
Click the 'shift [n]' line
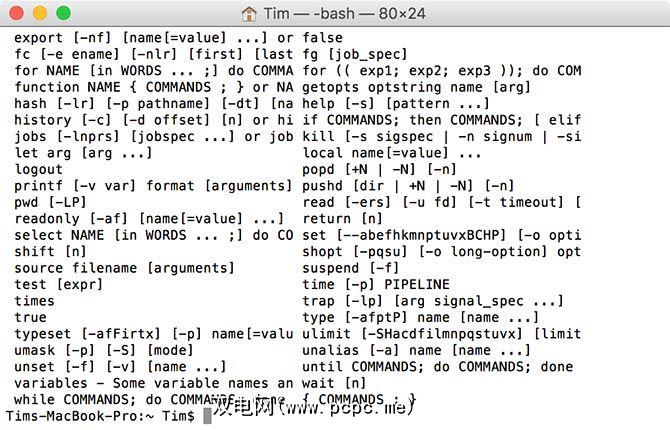click(51, 251)
